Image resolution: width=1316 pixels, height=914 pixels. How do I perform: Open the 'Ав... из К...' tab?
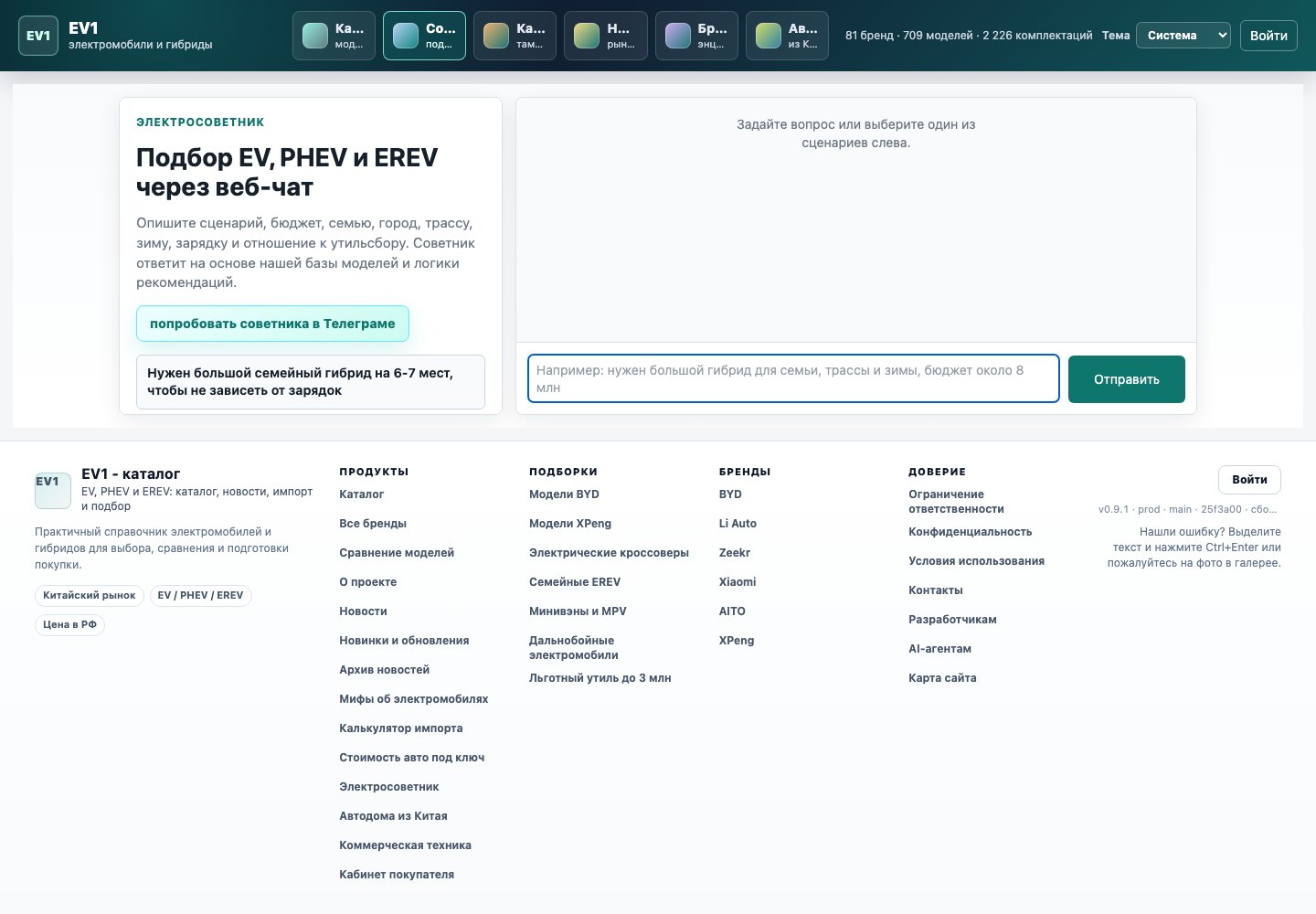pos(787,36)
